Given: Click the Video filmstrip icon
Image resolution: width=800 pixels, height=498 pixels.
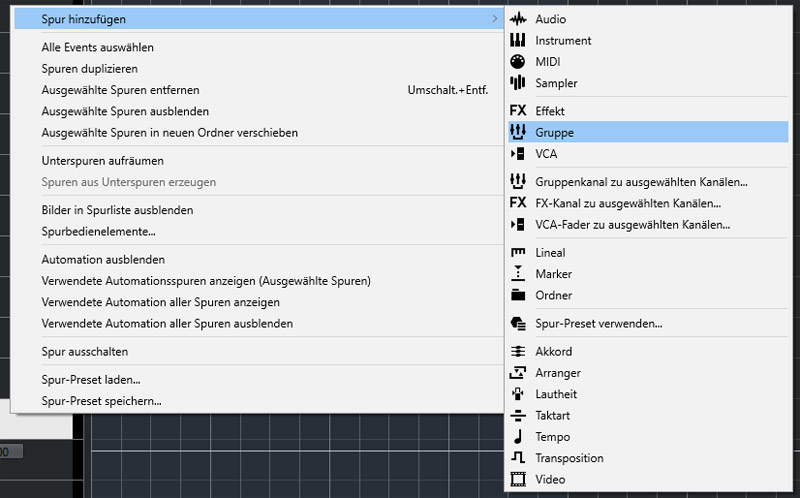Looking at the screenshot, I should pos(518,479).
